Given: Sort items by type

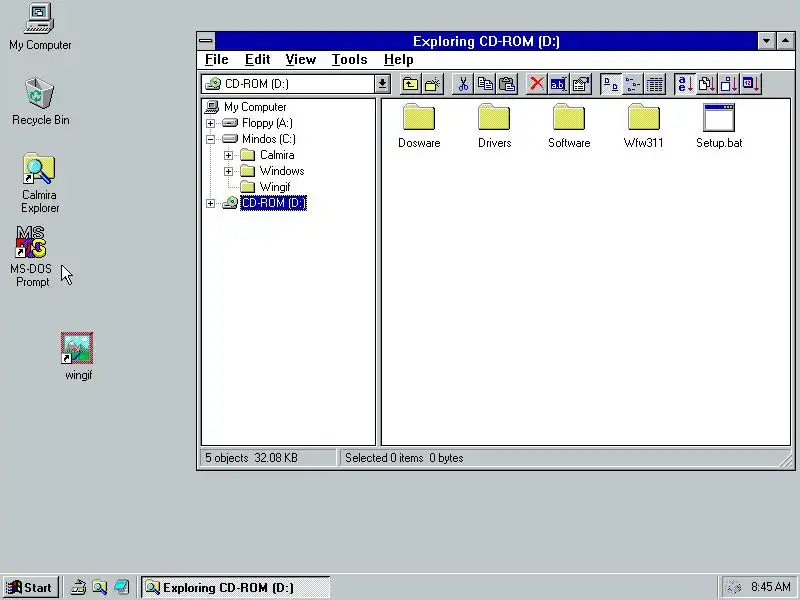Looking at the screenshot, I should click(707, 84).
